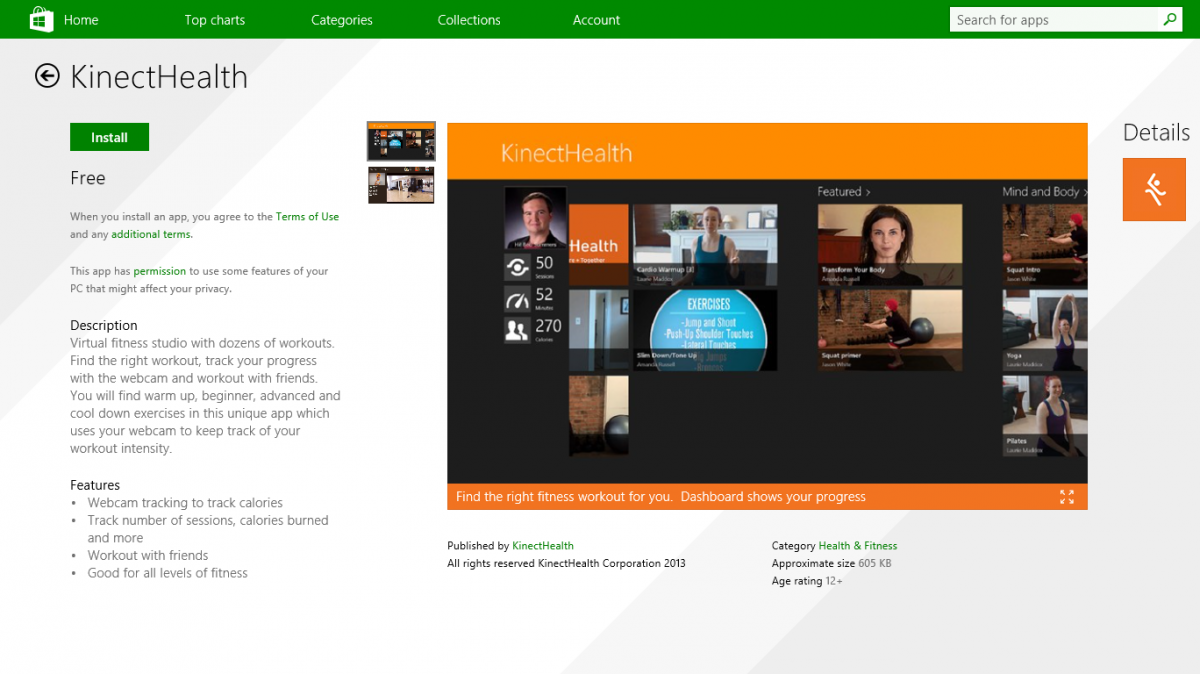The image size is (1200, 674).
Task: Select the second screenshot thumbnail
Action: click(401, 185)
